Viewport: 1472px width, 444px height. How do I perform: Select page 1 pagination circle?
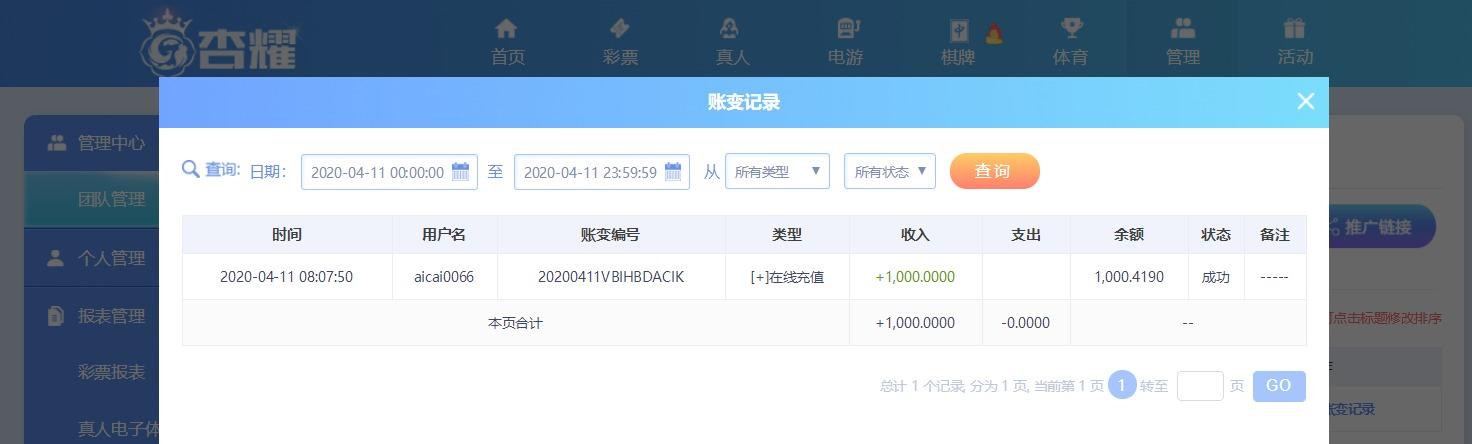tap(1122, 385)
